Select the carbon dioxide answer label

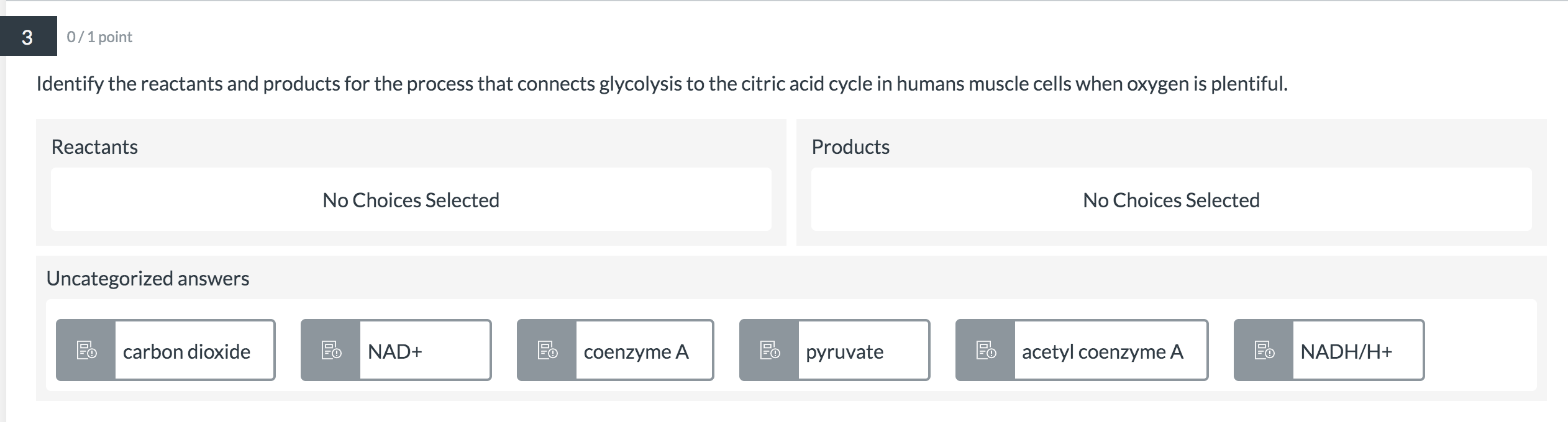[x=186, y=351]
